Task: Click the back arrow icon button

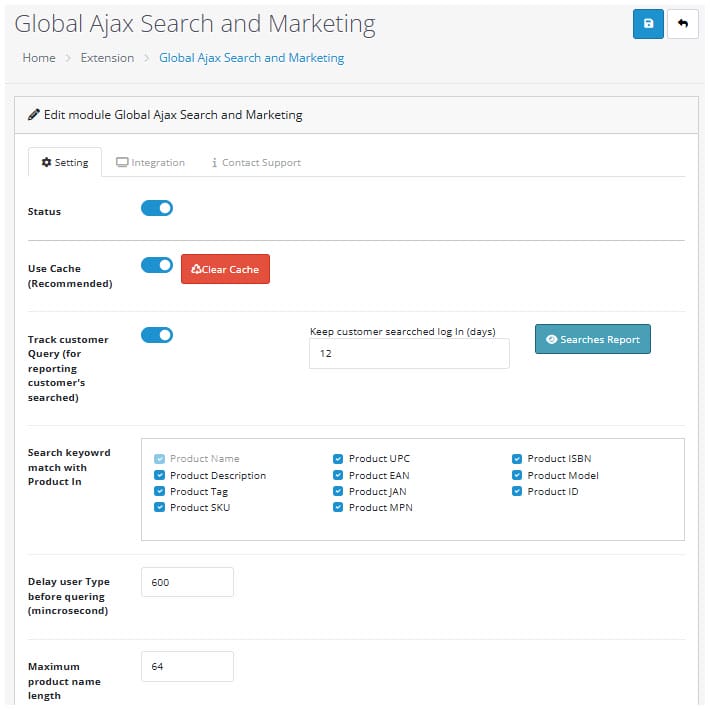Action: pyautogui.click(x=682, y=24)
